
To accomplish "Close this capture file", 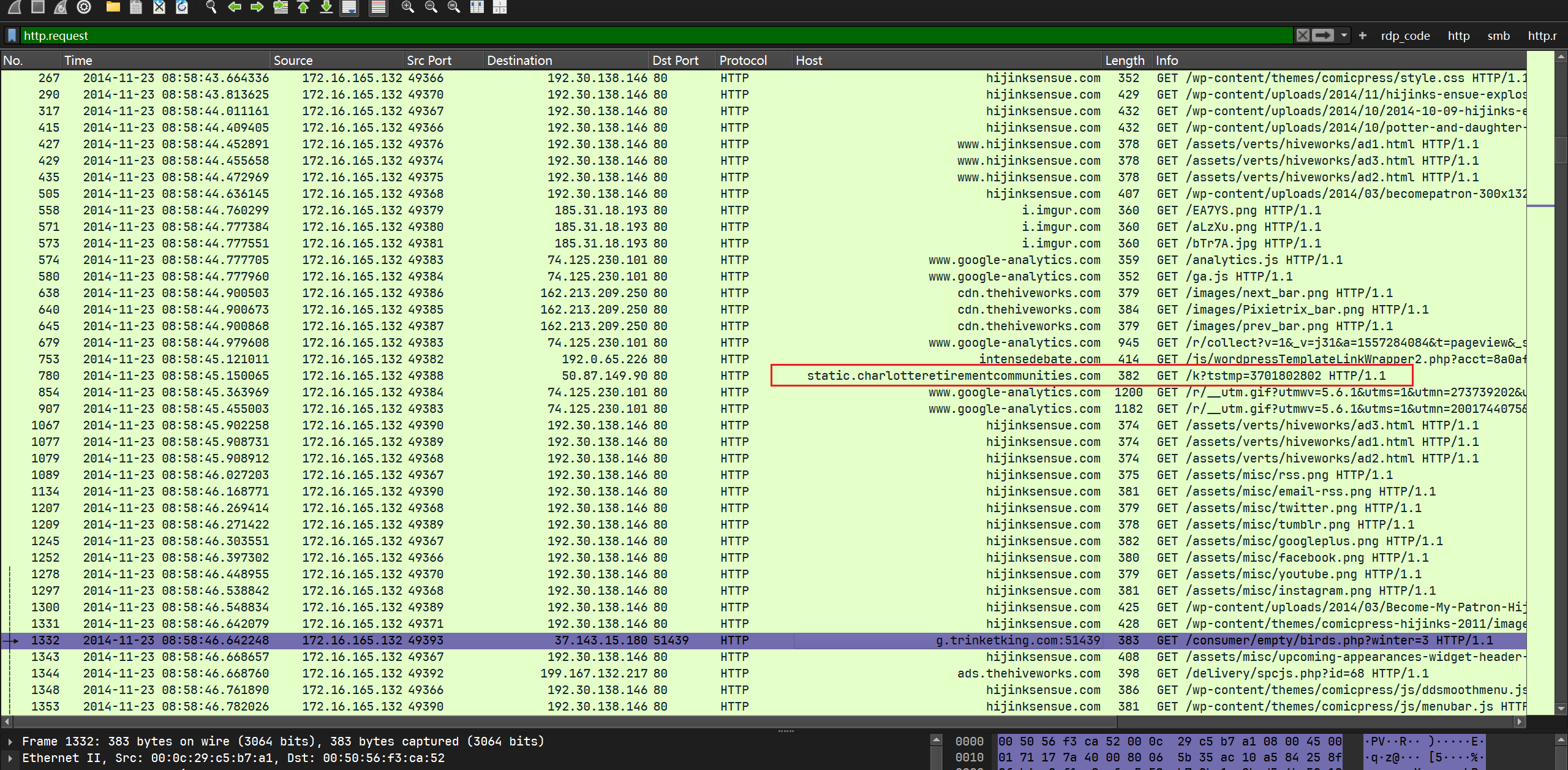I will [x=159, y=7].
